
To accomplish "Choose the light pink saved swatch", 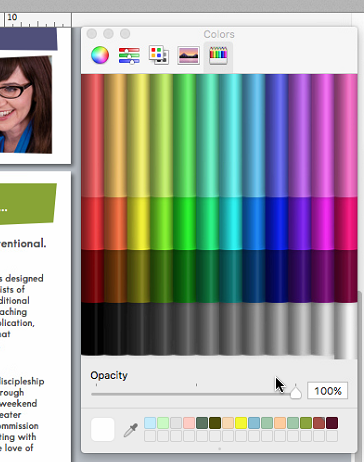I will [189, 423].
